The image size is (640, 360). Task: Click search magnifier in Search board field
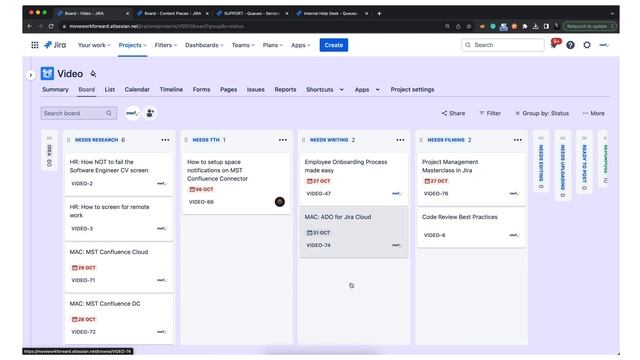point(109,113)
